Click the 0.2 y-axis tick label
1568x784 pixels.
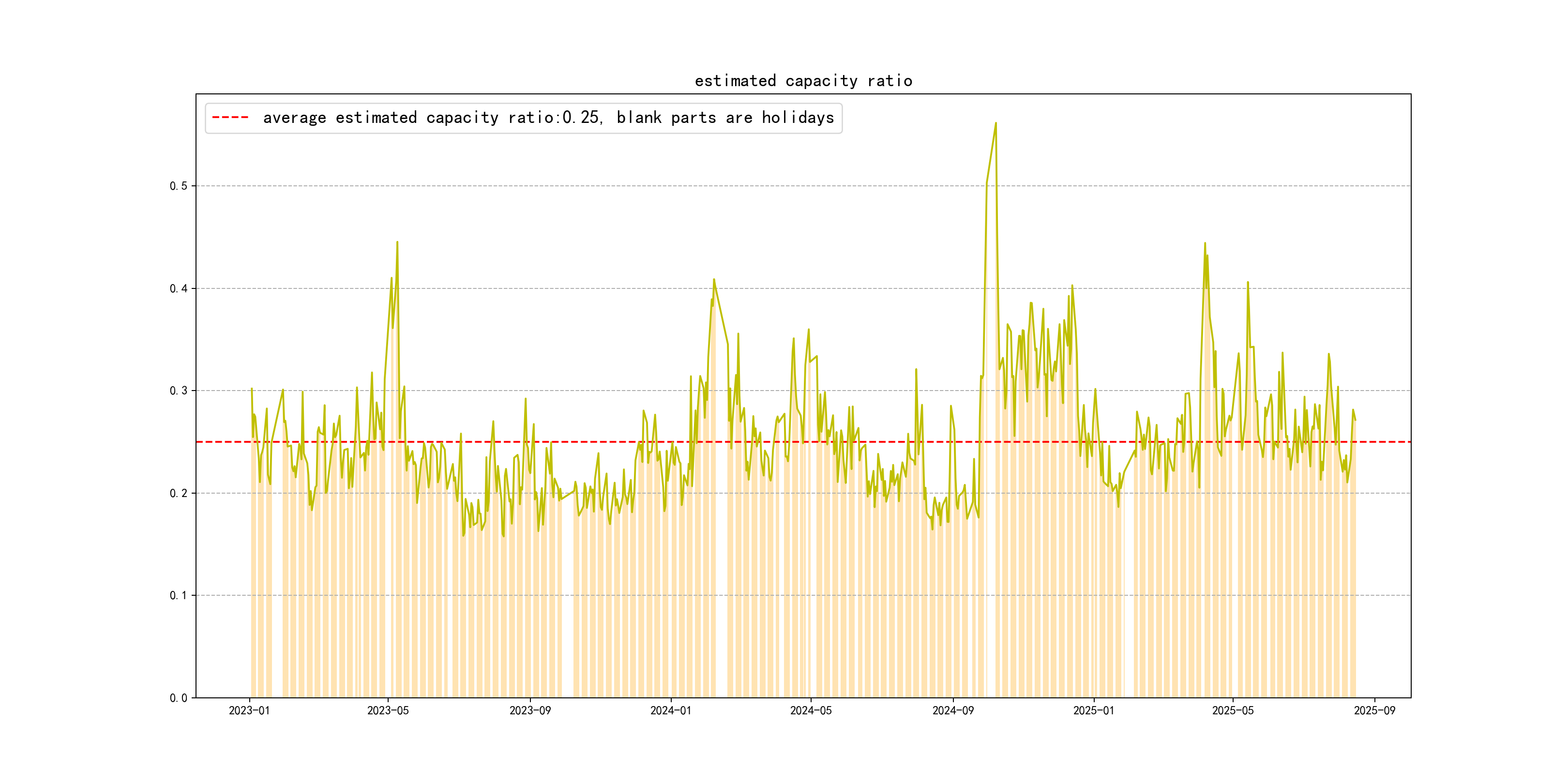[179, 493]
